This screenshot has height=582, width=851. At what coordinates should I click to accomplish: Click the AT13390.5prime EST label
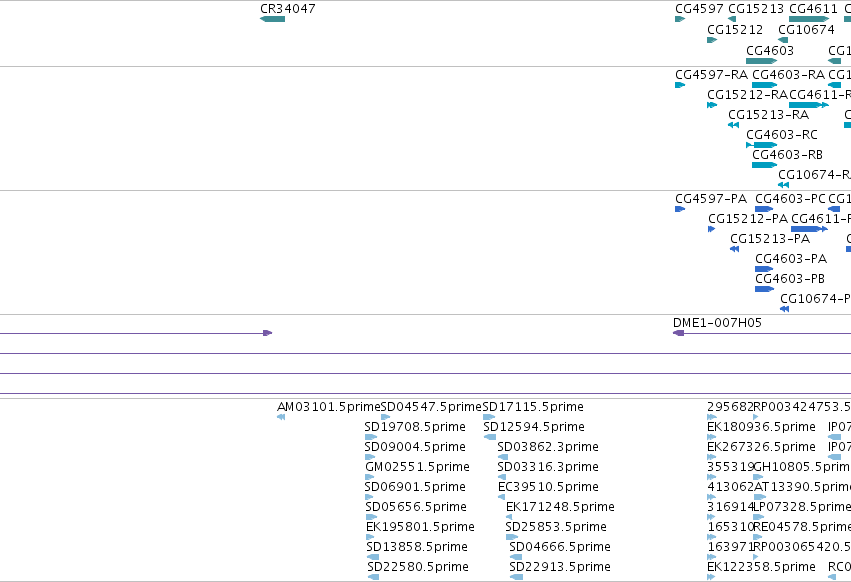[802, 487]
